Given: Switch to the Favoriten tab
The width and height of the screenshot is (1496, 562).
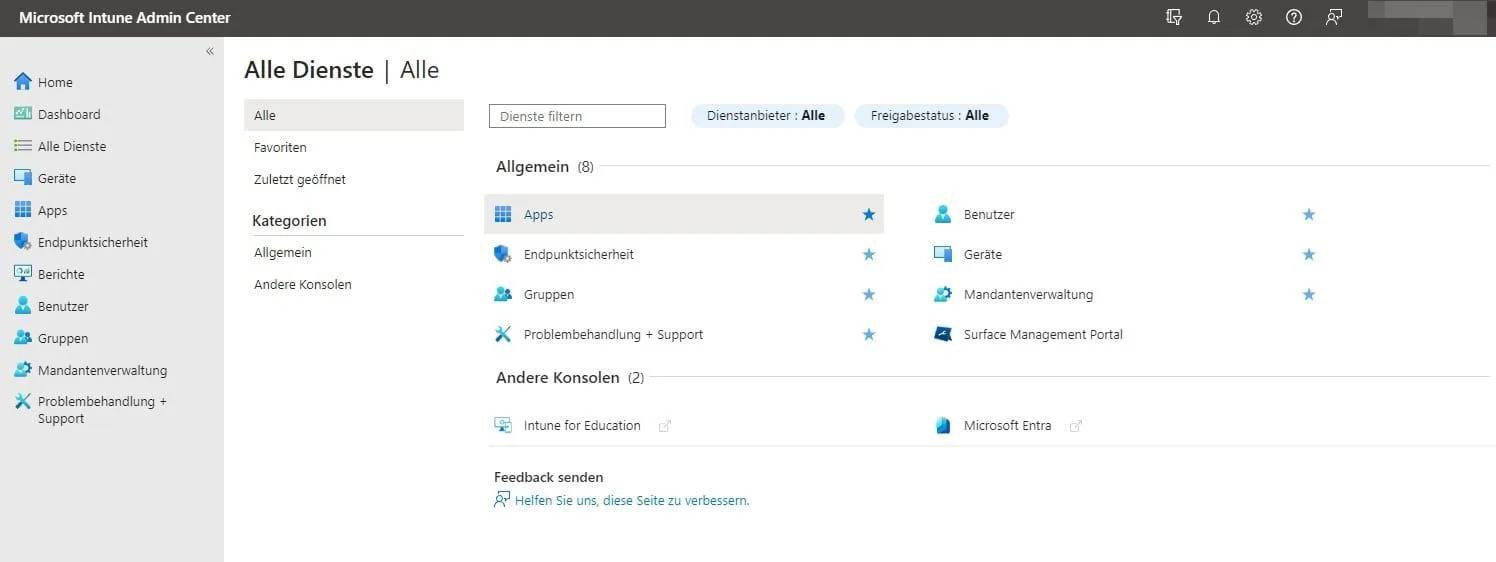Looking at the screenshot, I should click(281, 147).
